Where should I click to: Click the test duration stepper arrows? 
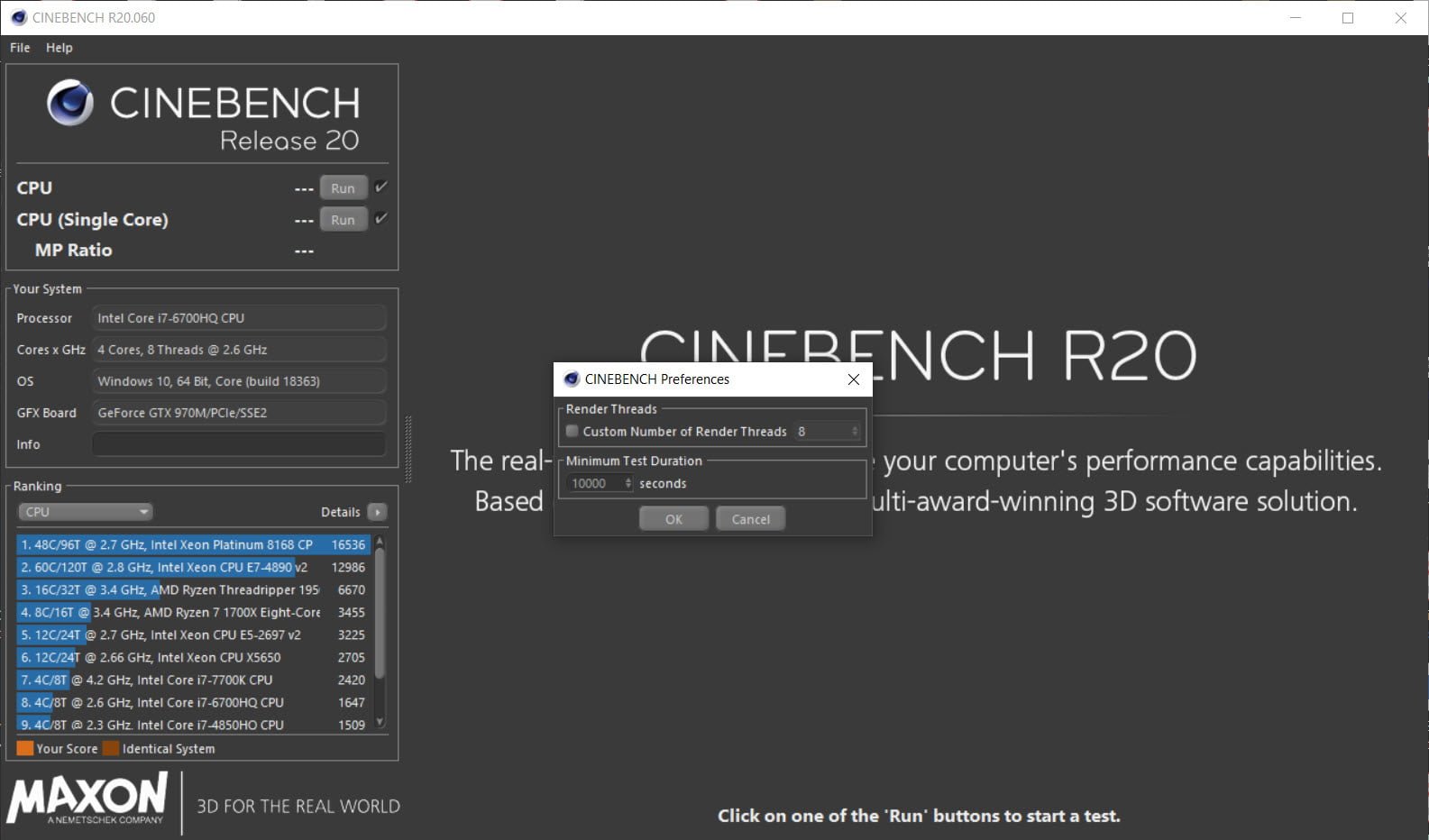pos(628,484)
